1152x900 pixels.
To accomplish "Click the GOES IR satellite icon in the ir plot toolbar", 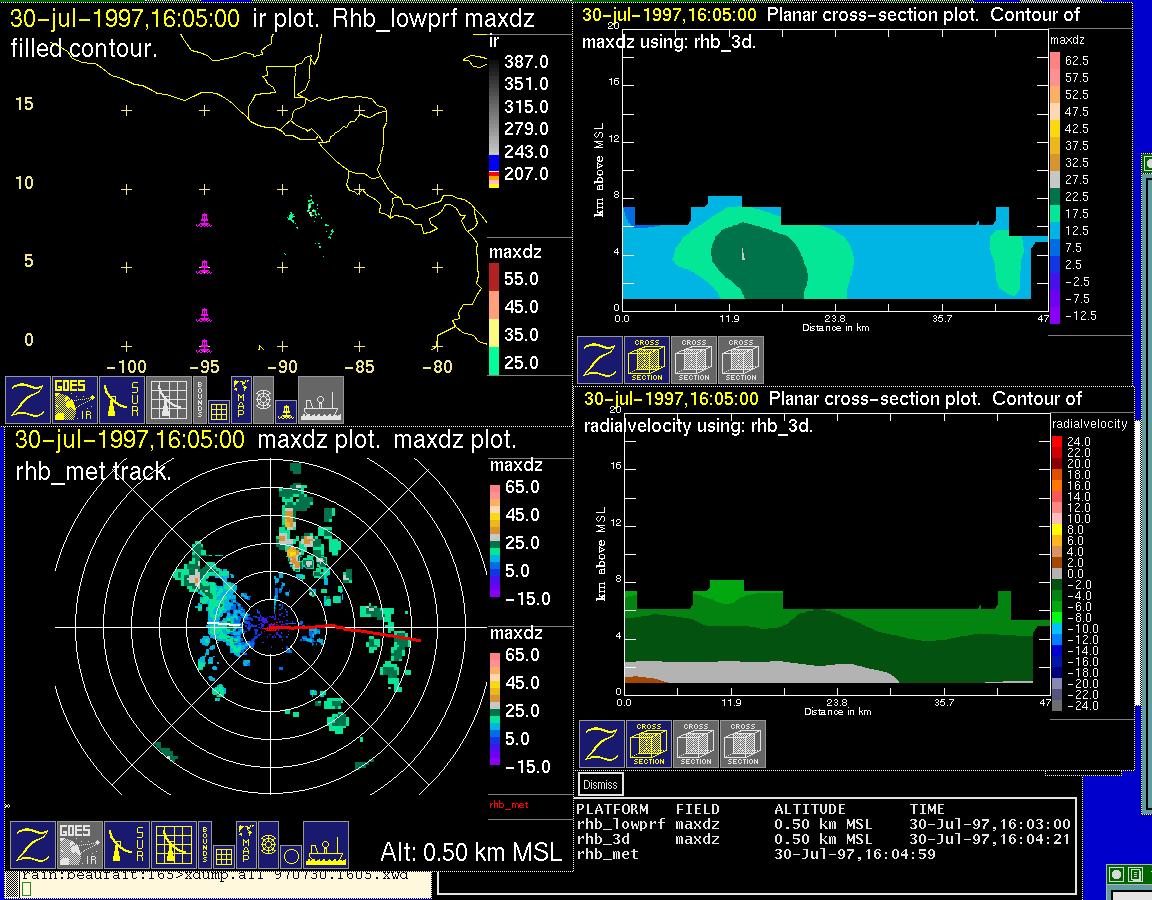I will (x=76, y=400).
